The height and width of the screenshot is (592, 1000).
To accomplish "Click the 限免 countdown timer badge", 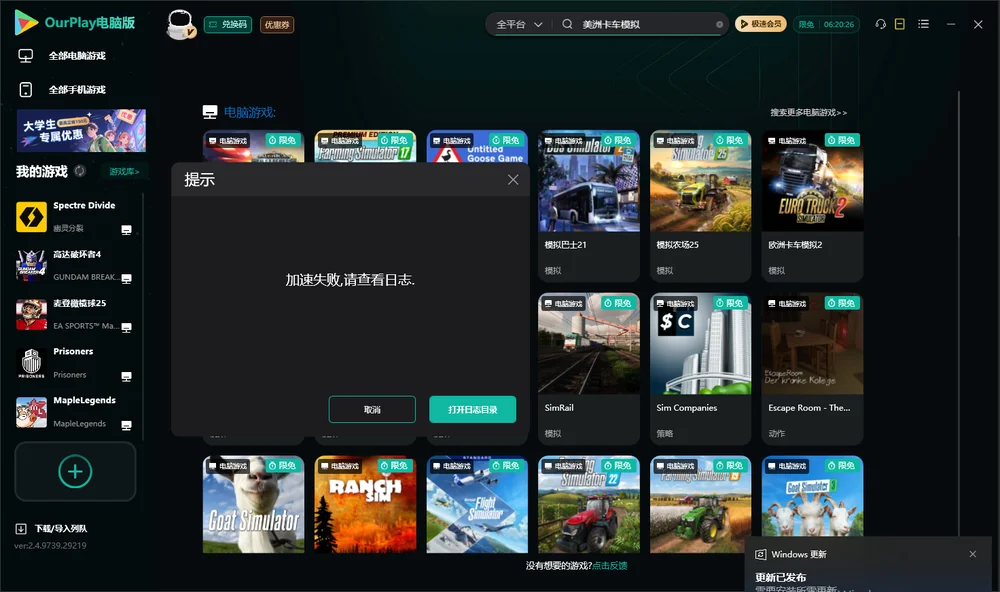I will tap(826, 24).
